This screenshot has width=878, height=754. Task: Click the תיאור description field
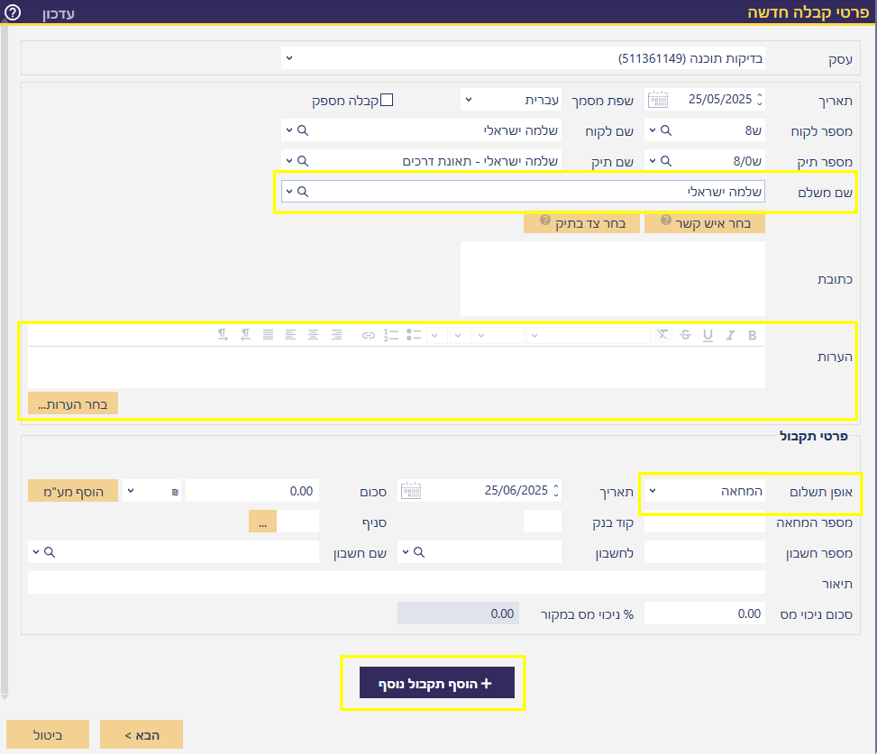[x=396, y=583]
